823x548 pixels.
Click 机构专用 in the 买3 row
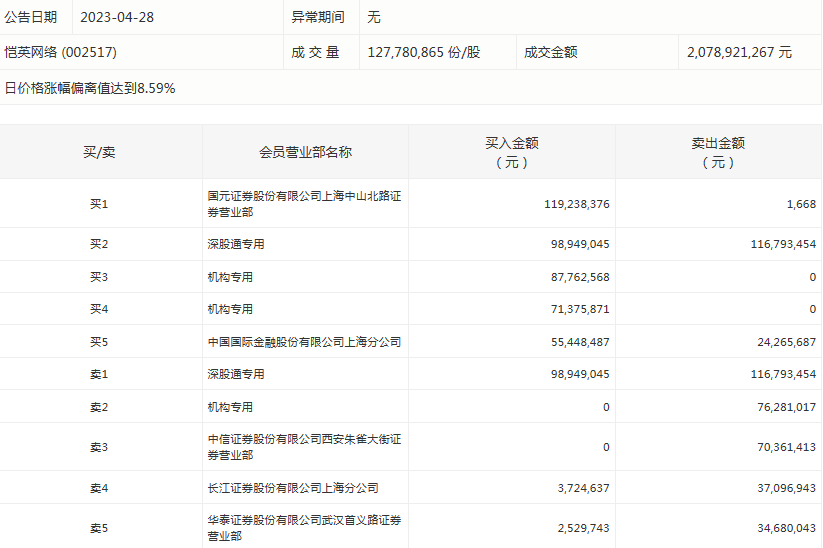[230, 277]
